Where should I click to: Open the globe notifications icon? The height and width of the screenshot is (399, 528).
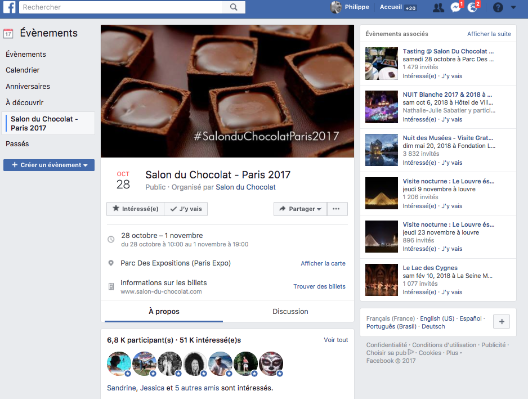[x=473, y=7]
